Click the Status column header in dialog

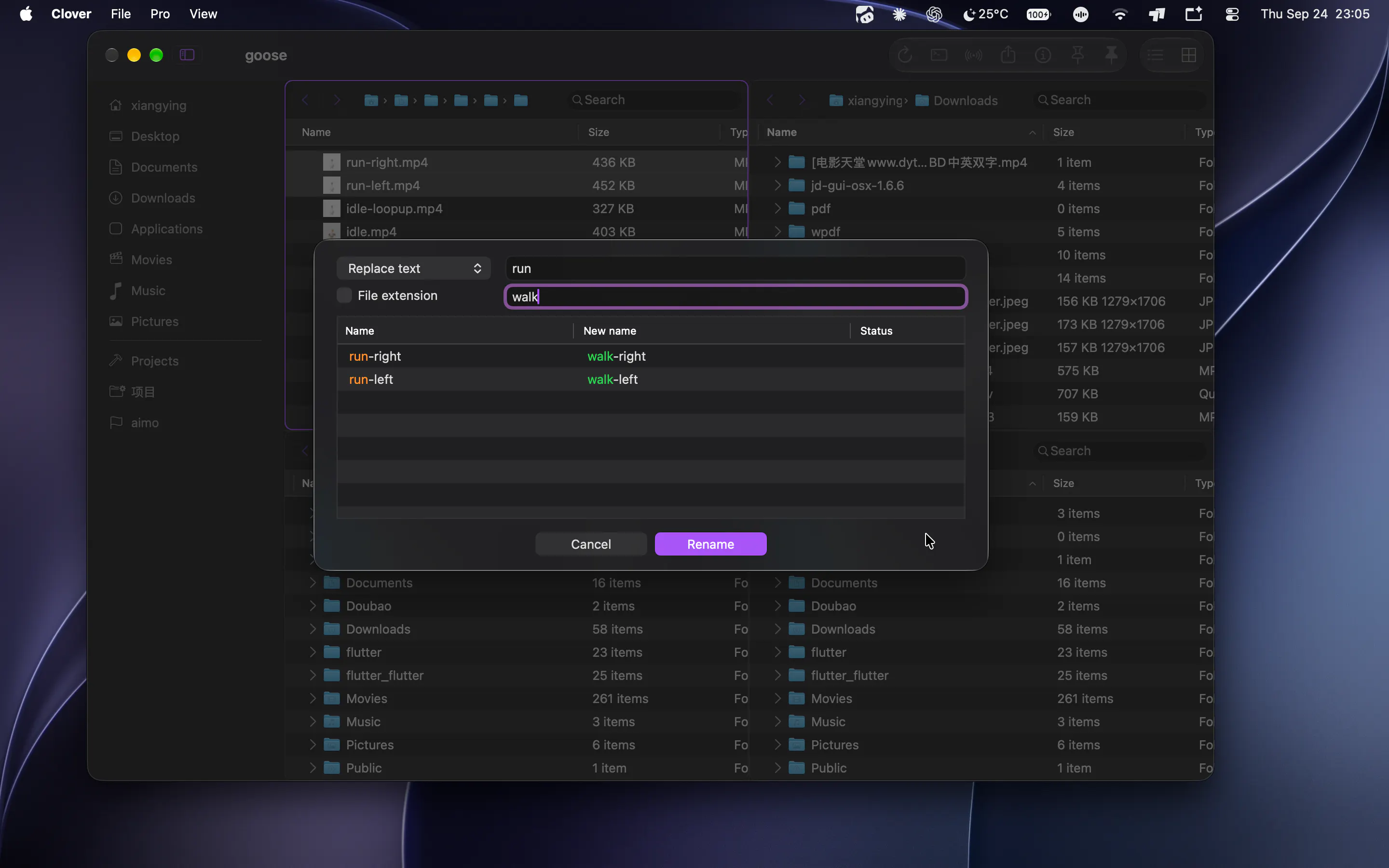pyautogui.click(x=876, y=331)
